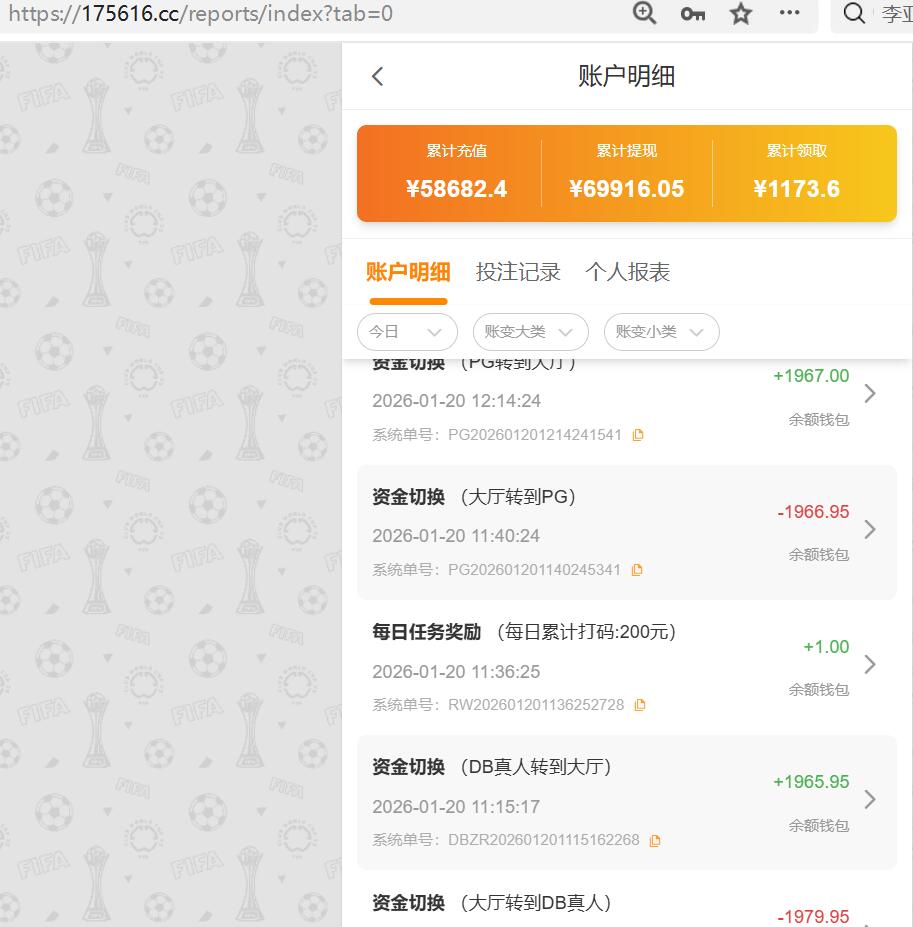The image size is (913, 927).
Task: Click the back arrow on 账户明细 page
Action: (377, 75)
